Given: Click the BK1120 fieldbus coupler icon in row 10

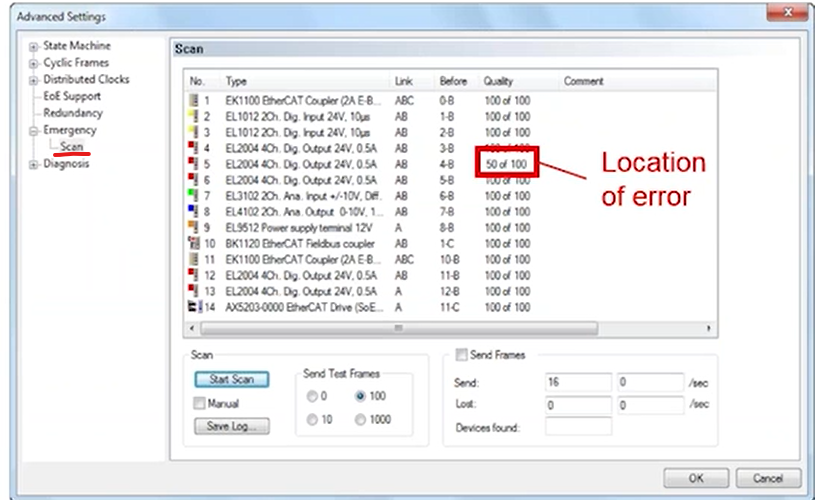Looking at the screenshot, I should click(194, 243).
